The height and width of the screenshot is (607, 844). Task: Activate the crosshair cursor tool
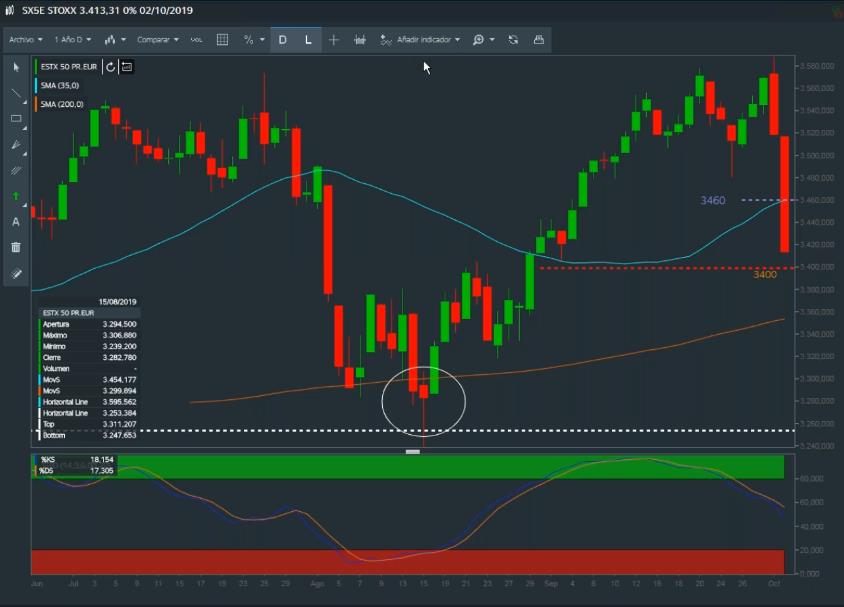click(x=334, y=40)
